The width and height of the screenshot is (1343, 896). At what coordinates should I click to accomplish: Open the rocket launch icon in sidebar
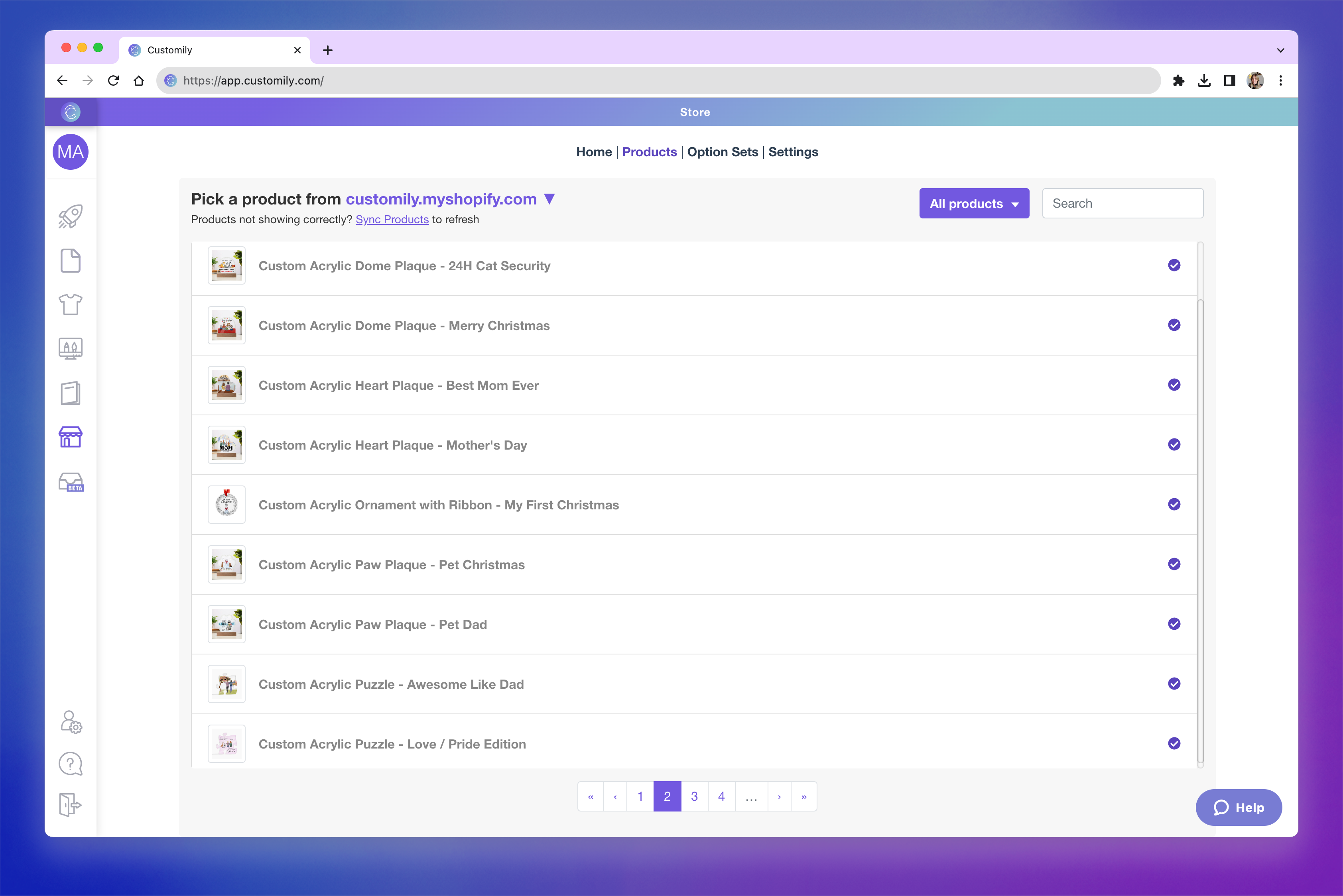(x=70, y=216)
